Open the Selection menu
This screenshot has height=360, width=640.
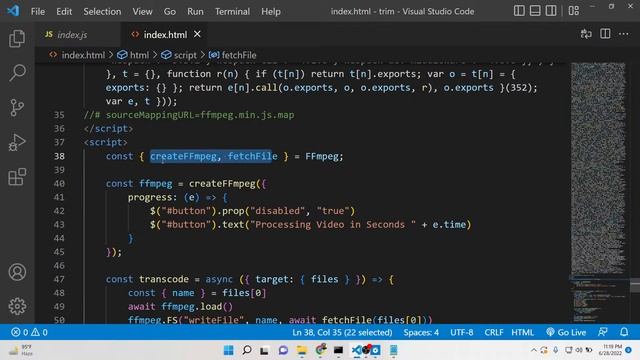[102, 11]
